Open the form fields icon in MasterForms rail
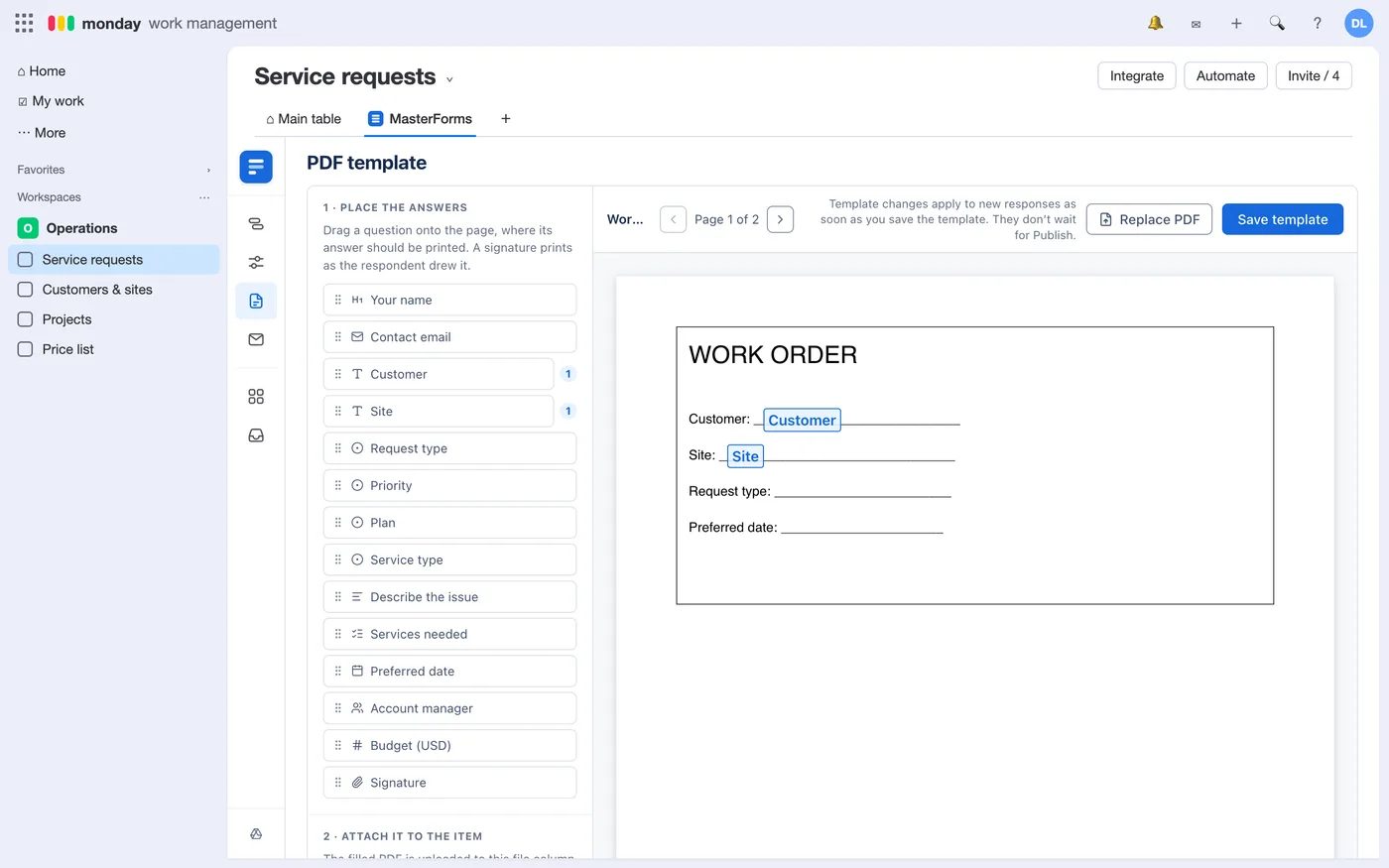This screenshot has width=1389, height=868. 256,224
